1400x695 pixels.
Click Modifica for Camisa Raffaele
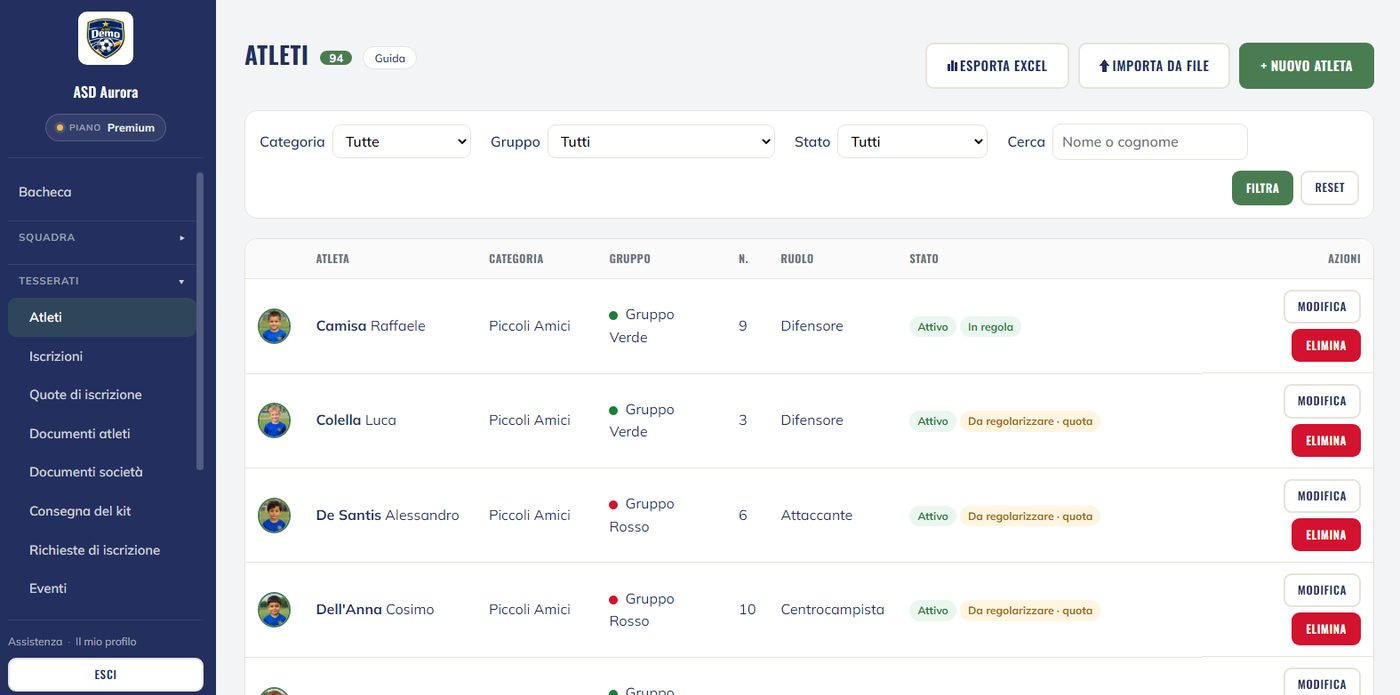[x=1322, y=307]
